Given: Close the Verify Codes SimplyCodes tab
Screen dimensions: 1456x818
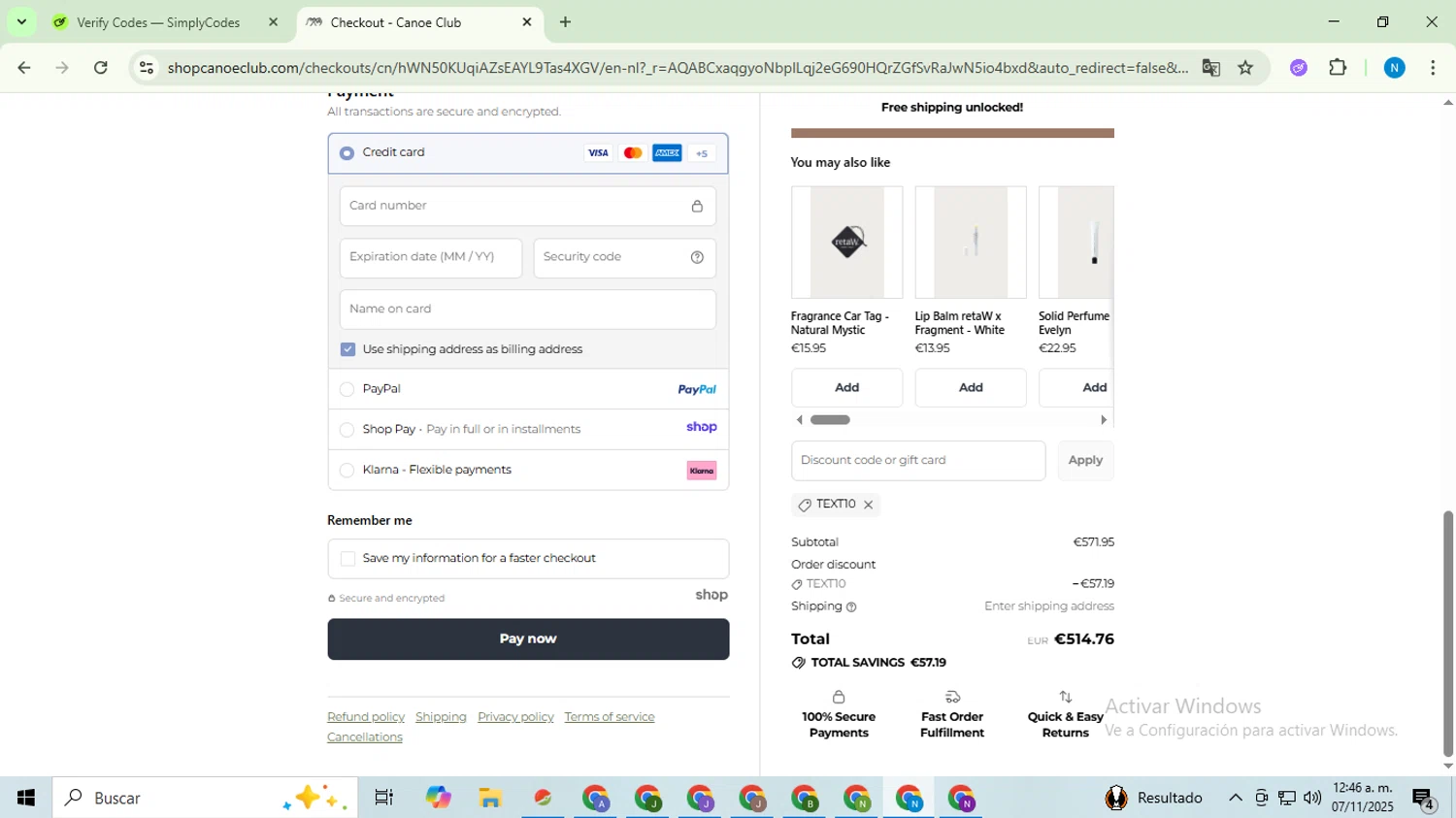Looking at the screenshot, I should 273,22.
